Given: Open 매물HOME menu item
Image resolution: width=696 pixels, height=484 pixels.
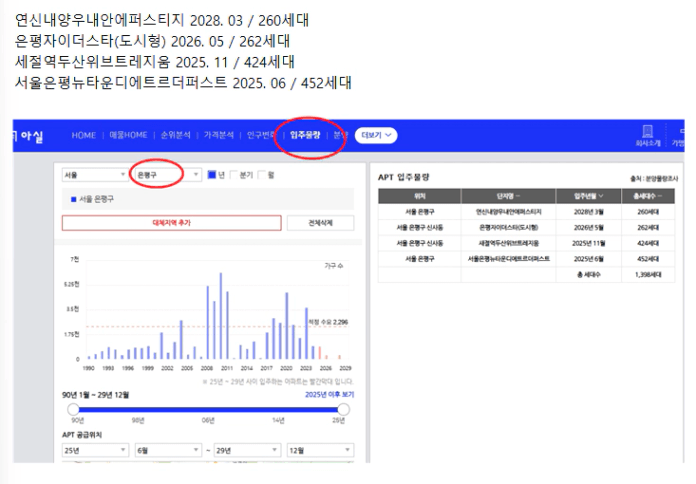Looking at the screenshot, I should coord(128,135).
